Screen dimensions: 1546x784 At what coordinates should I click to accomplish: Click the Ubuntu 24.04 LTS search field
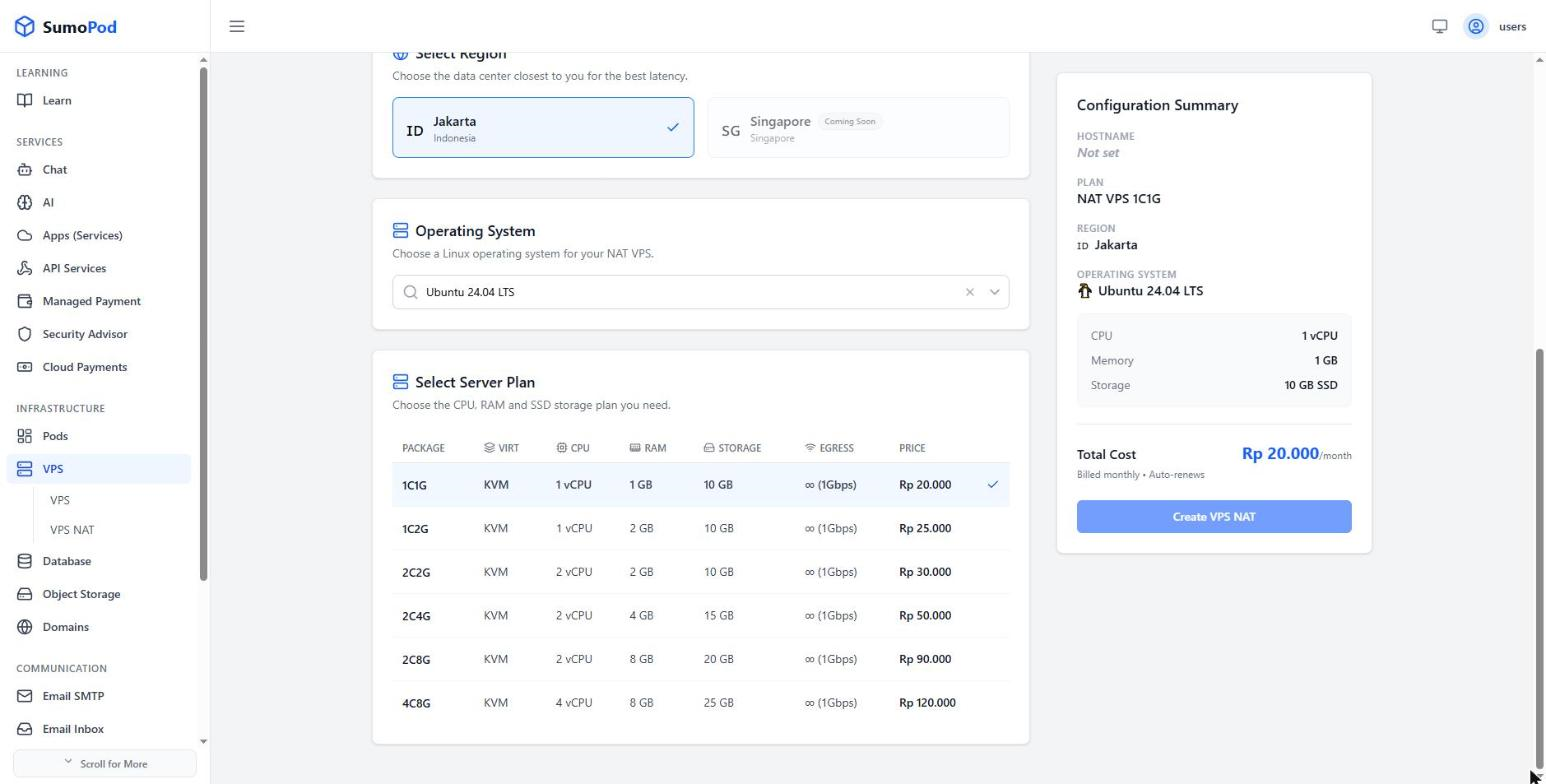pyautogui.click(x=701, y=292)
